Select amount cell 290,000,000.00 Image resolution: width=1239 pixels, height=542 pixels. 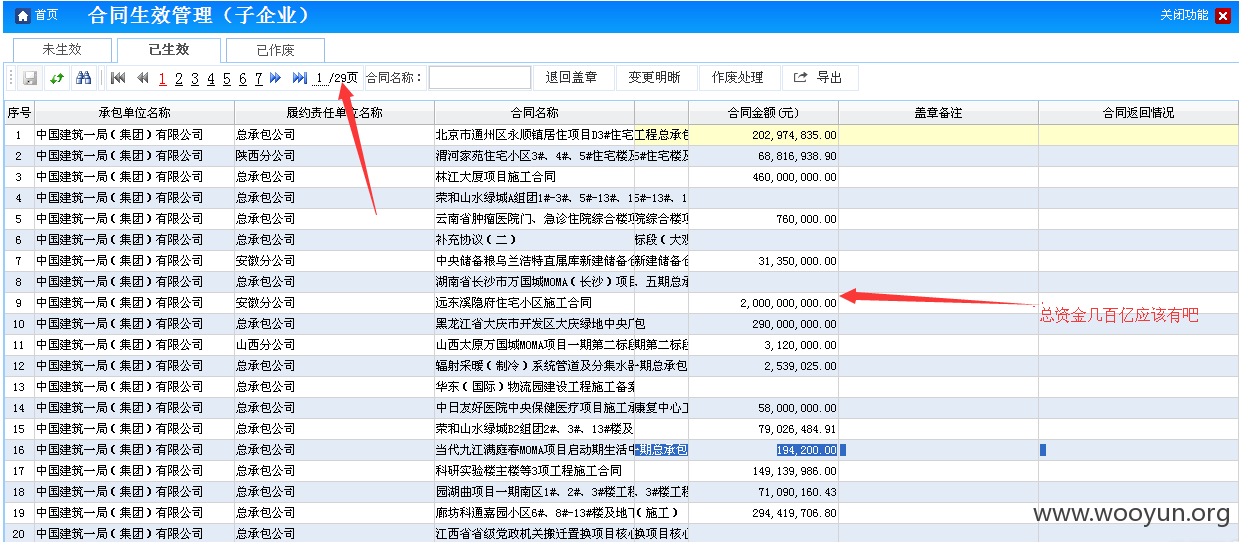click(764, 323)
